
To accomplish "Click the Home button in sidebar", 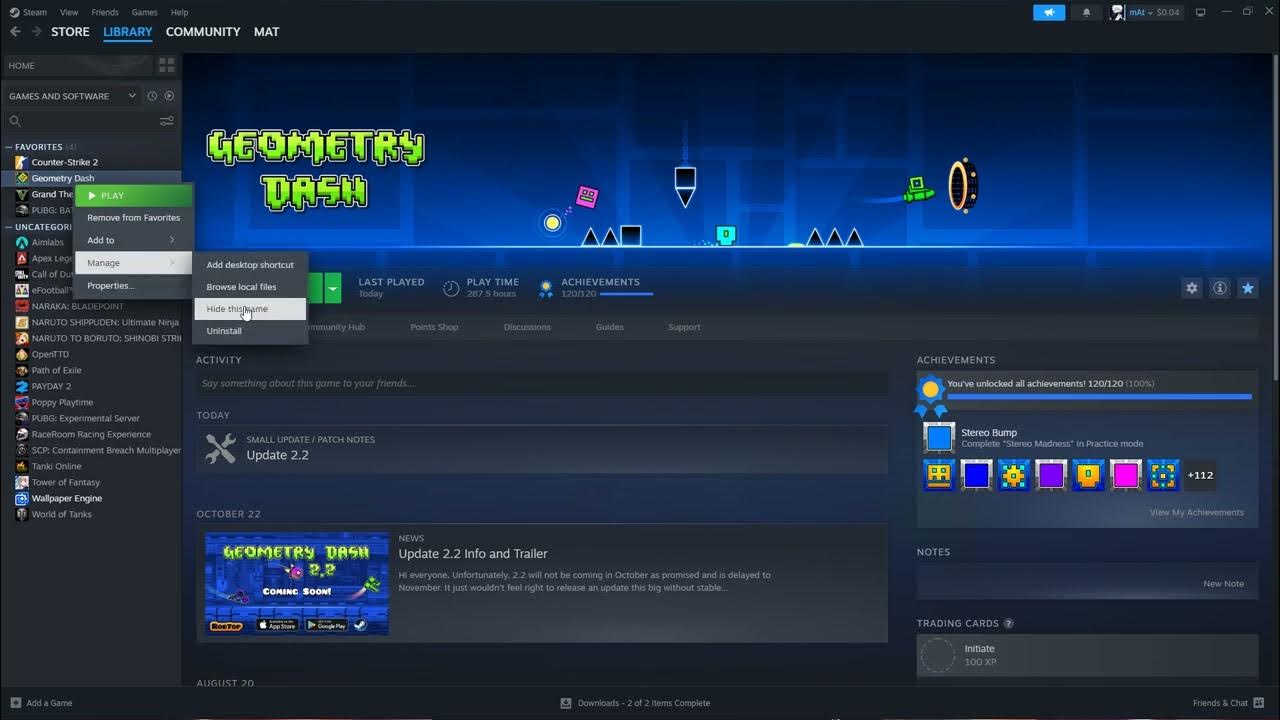I will [77, 65].
